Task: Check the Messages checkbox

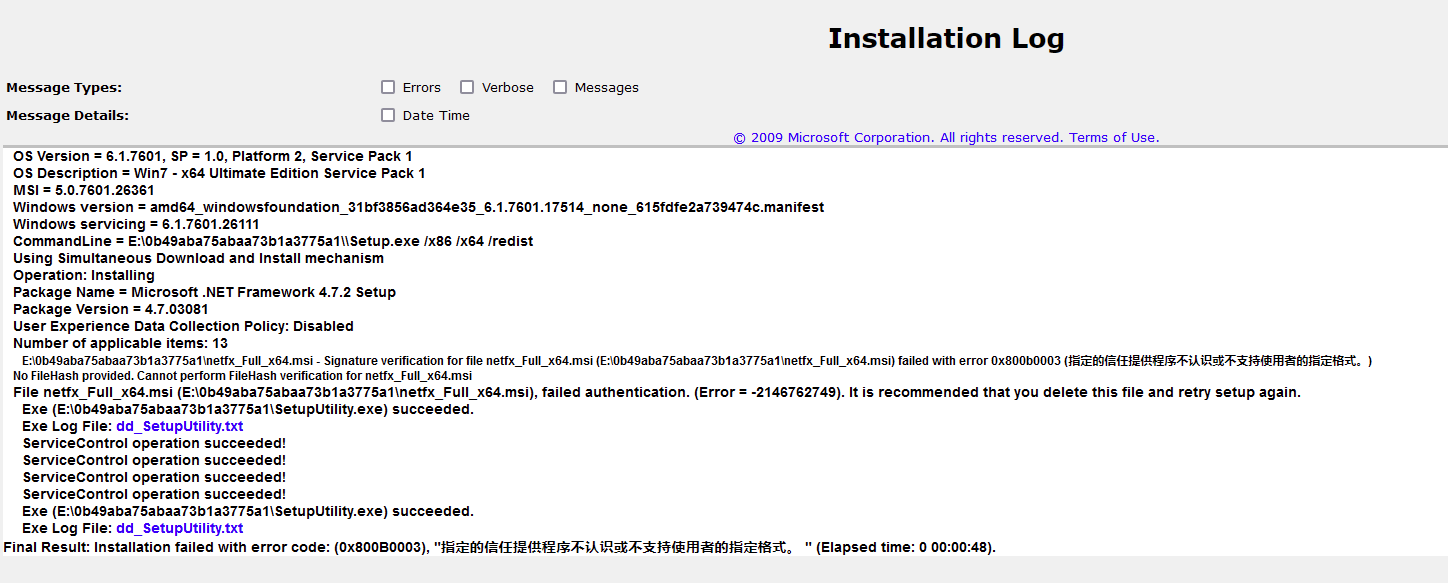Action: 560,87
